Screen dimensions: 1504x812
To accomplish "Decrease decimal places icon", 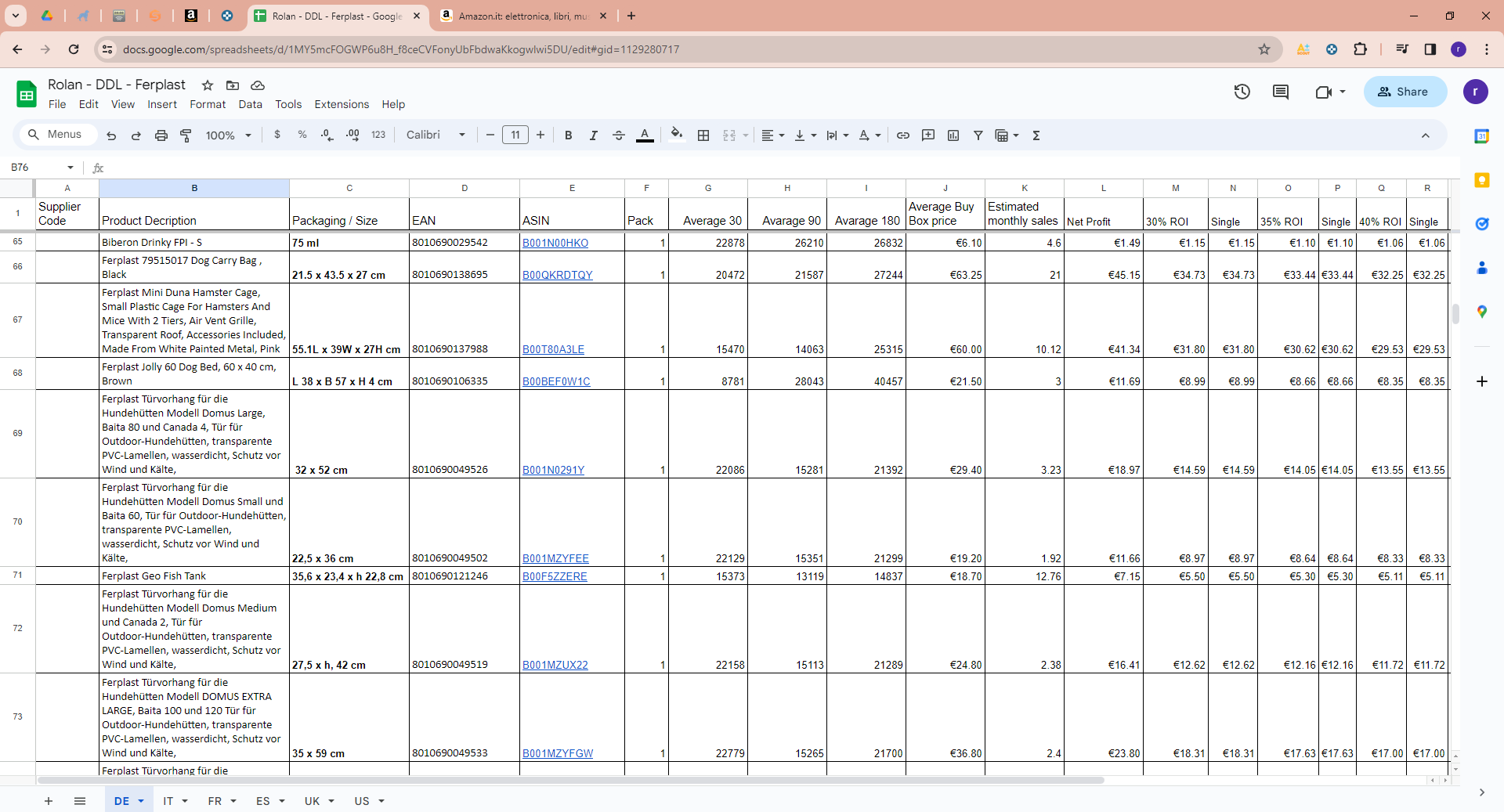I will click(x=327, y=135).
